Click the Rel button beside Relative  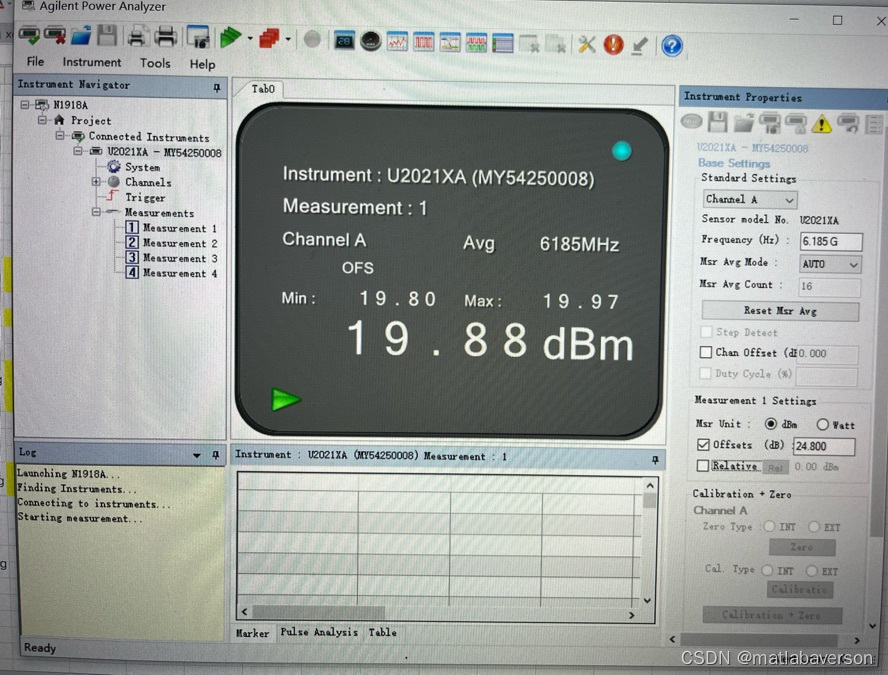(x=775, y=467)
